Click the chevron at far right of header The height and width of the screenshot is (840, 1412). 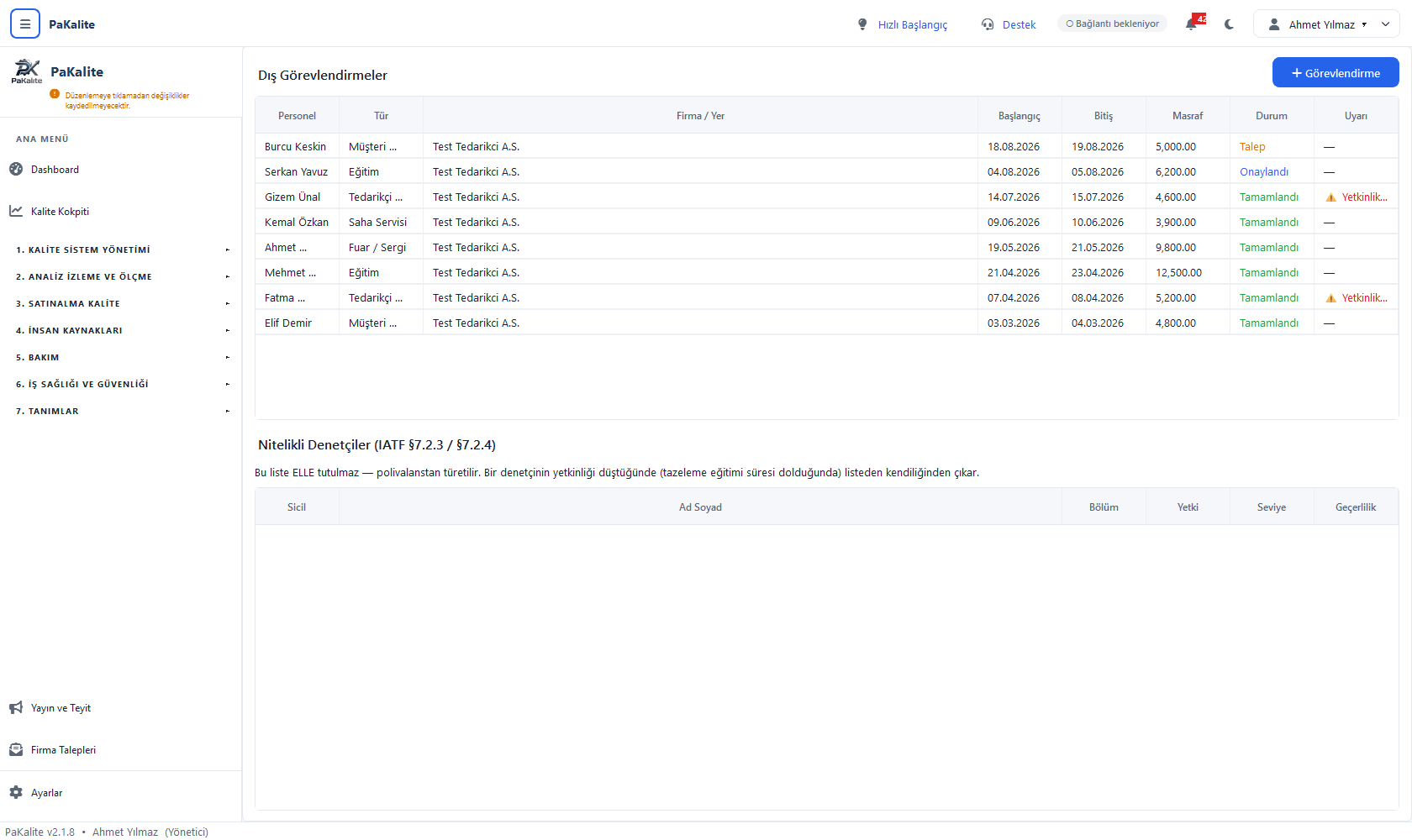click(1386, 24)
